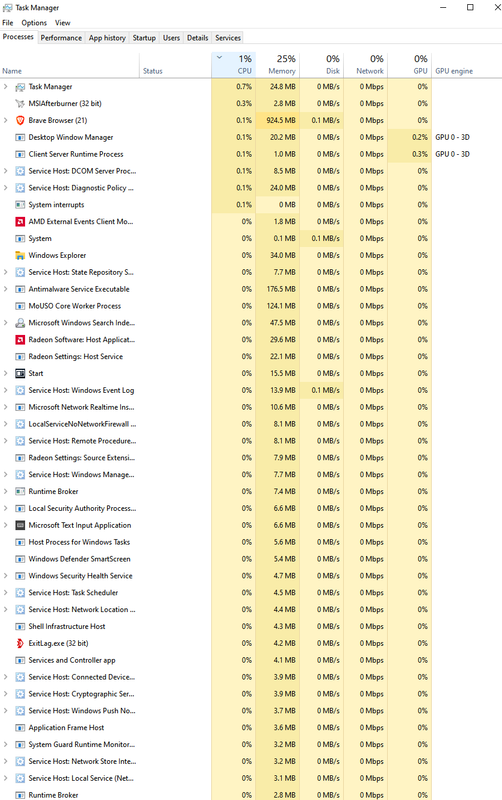Sort processes by the Network column
The width and height of the screenshot is (502, 800).
[365, 65]
